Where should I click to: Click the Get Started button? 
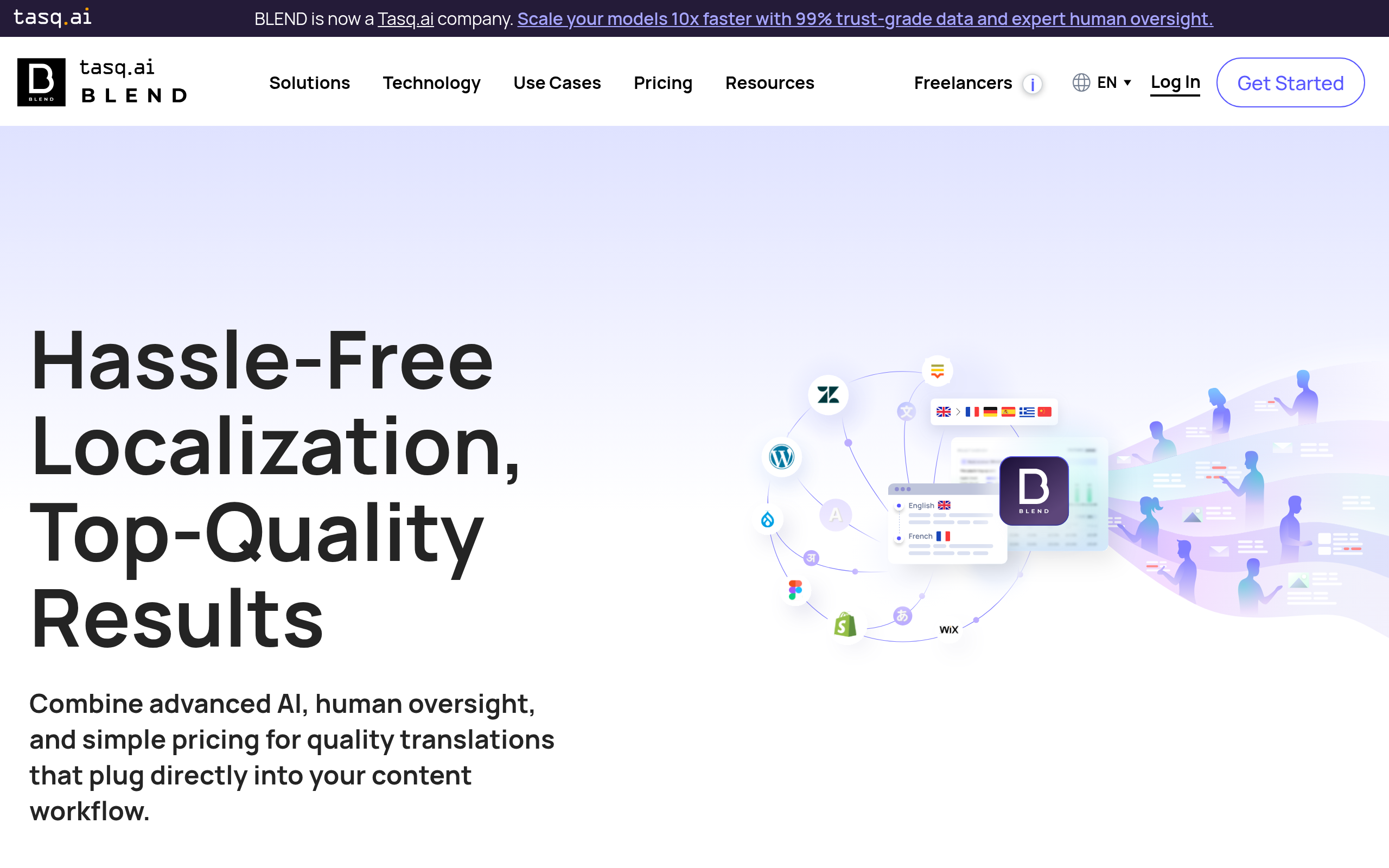click(1290, 82)
